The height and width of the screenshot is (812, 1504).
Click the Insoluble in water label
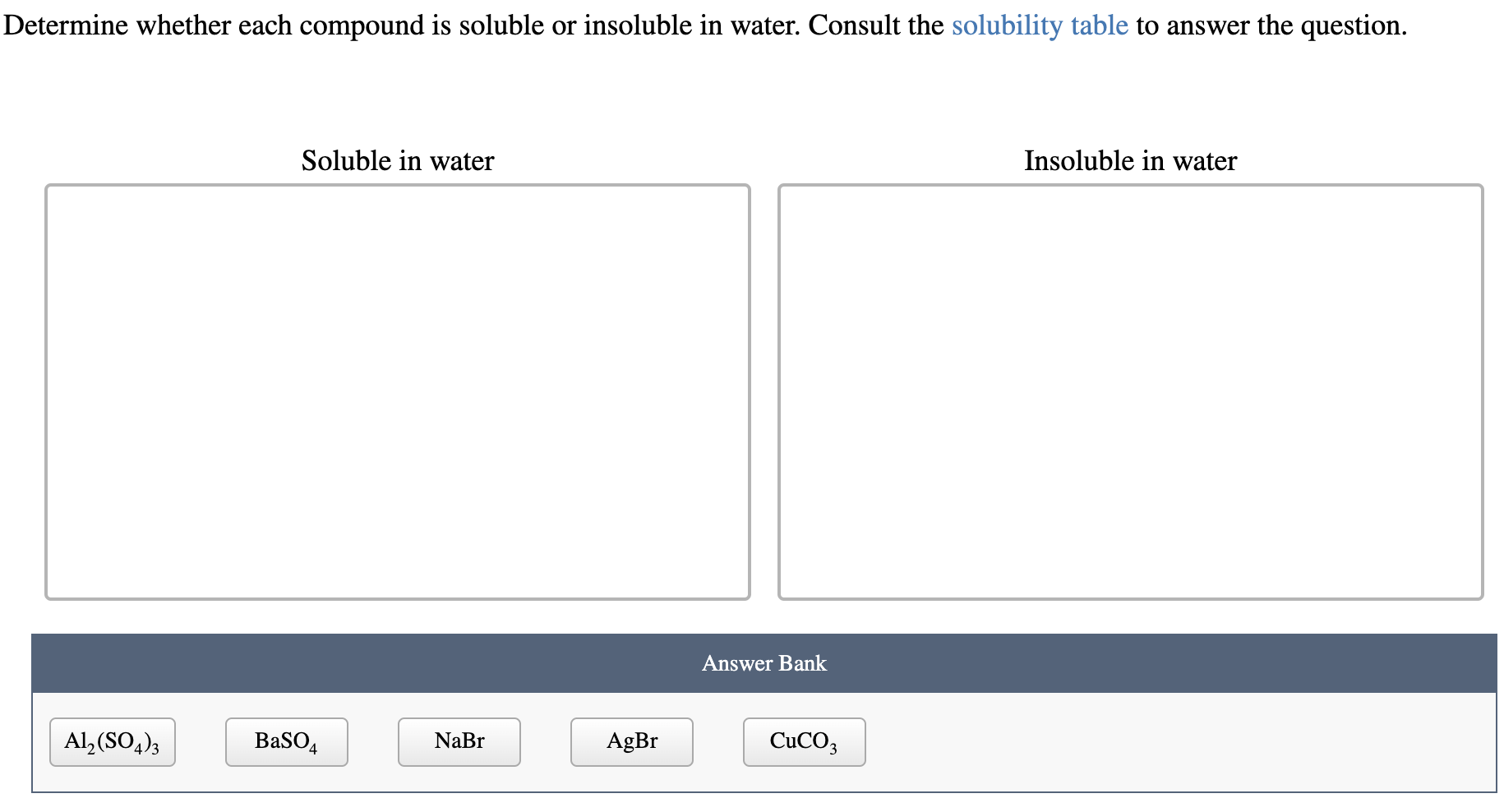point(1130,160)
